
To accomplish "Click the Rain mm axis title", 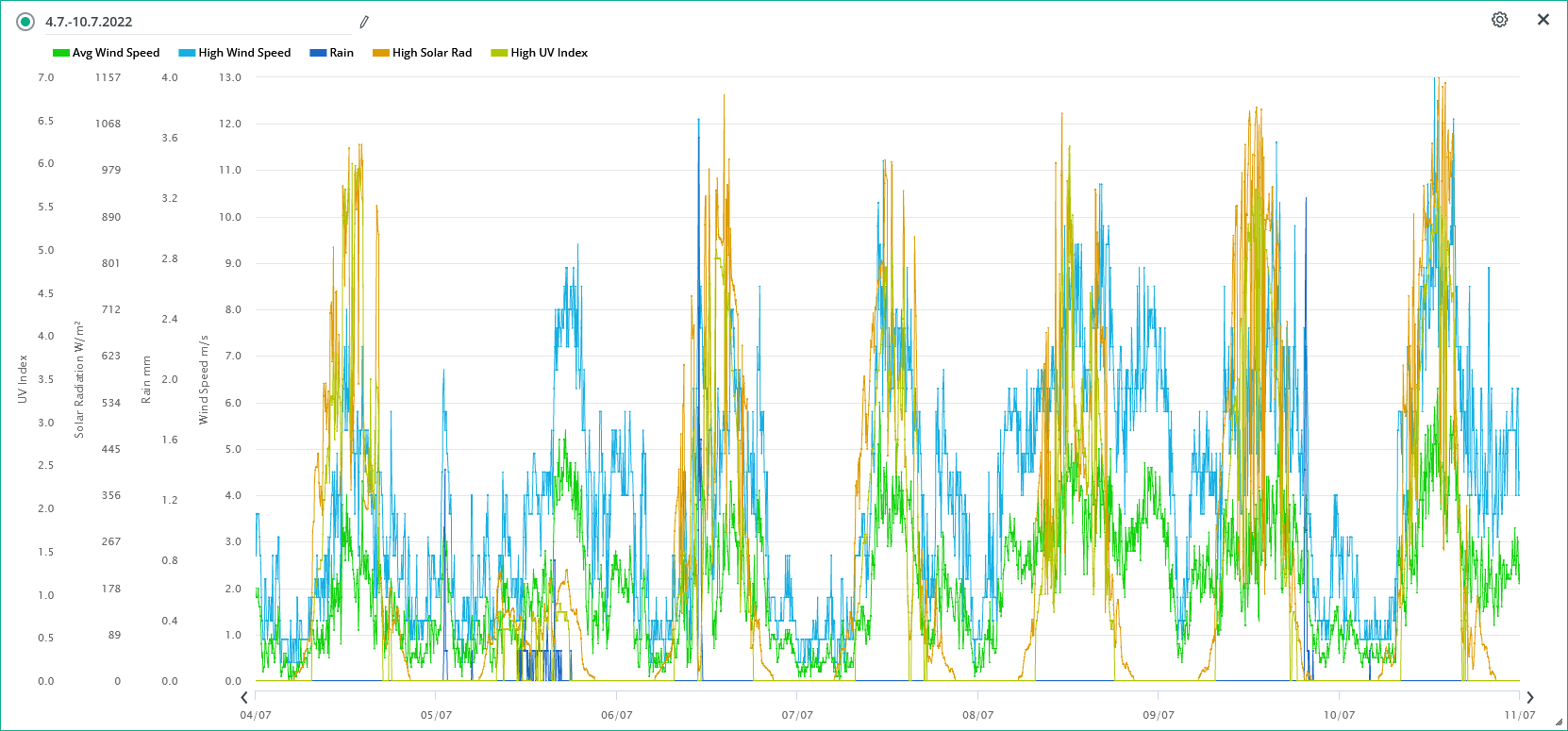I will click(x=146, y=379).
